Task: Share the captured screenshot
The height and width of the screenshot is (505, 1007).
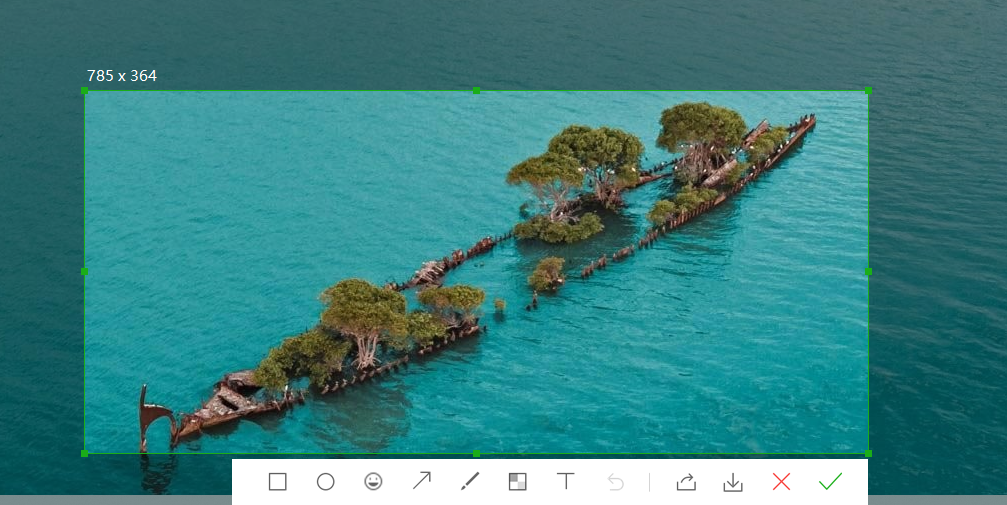Action: click(686, 482)
